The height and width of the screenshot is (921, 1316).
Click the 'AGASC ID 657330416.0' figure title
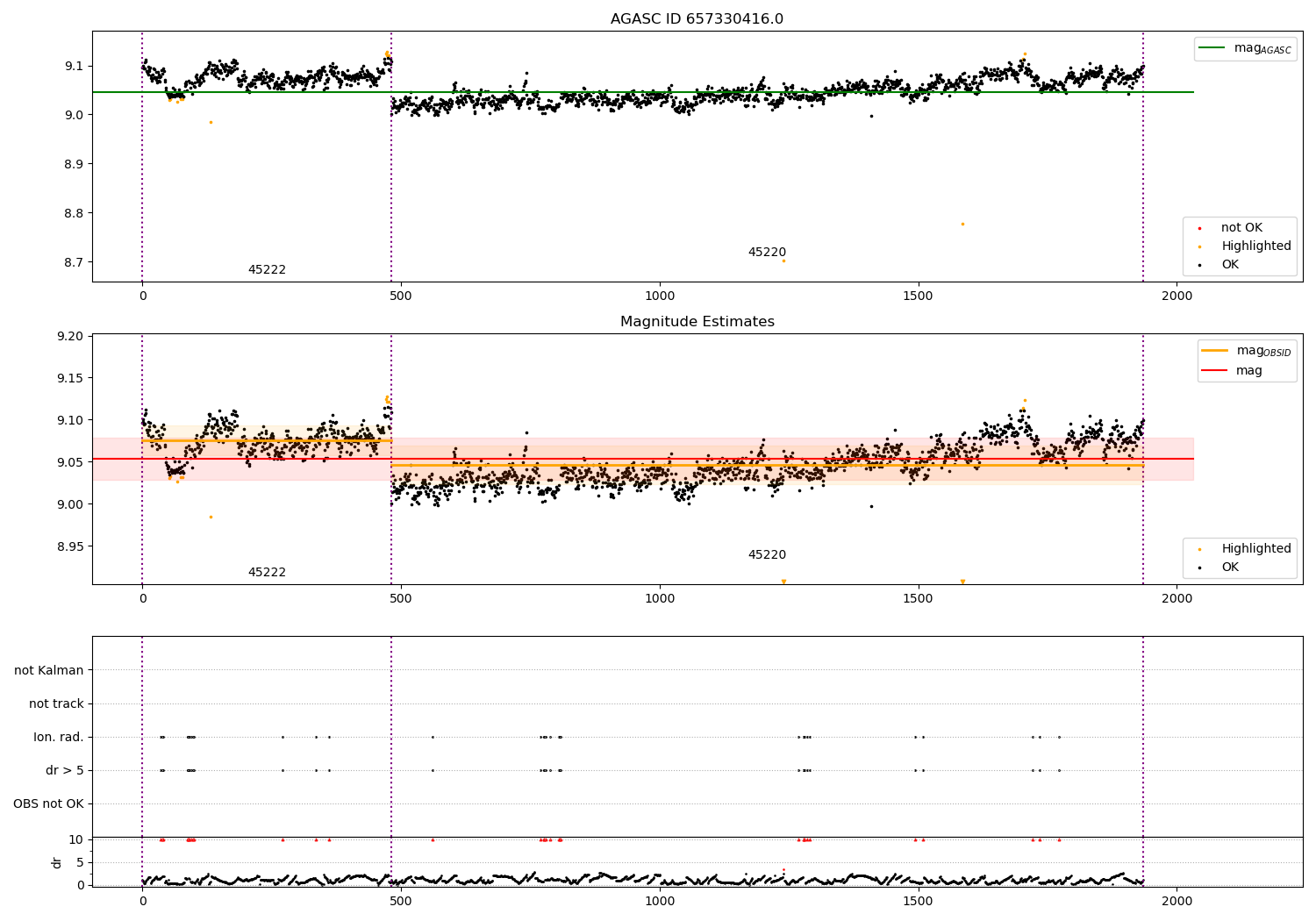(697, 19)
